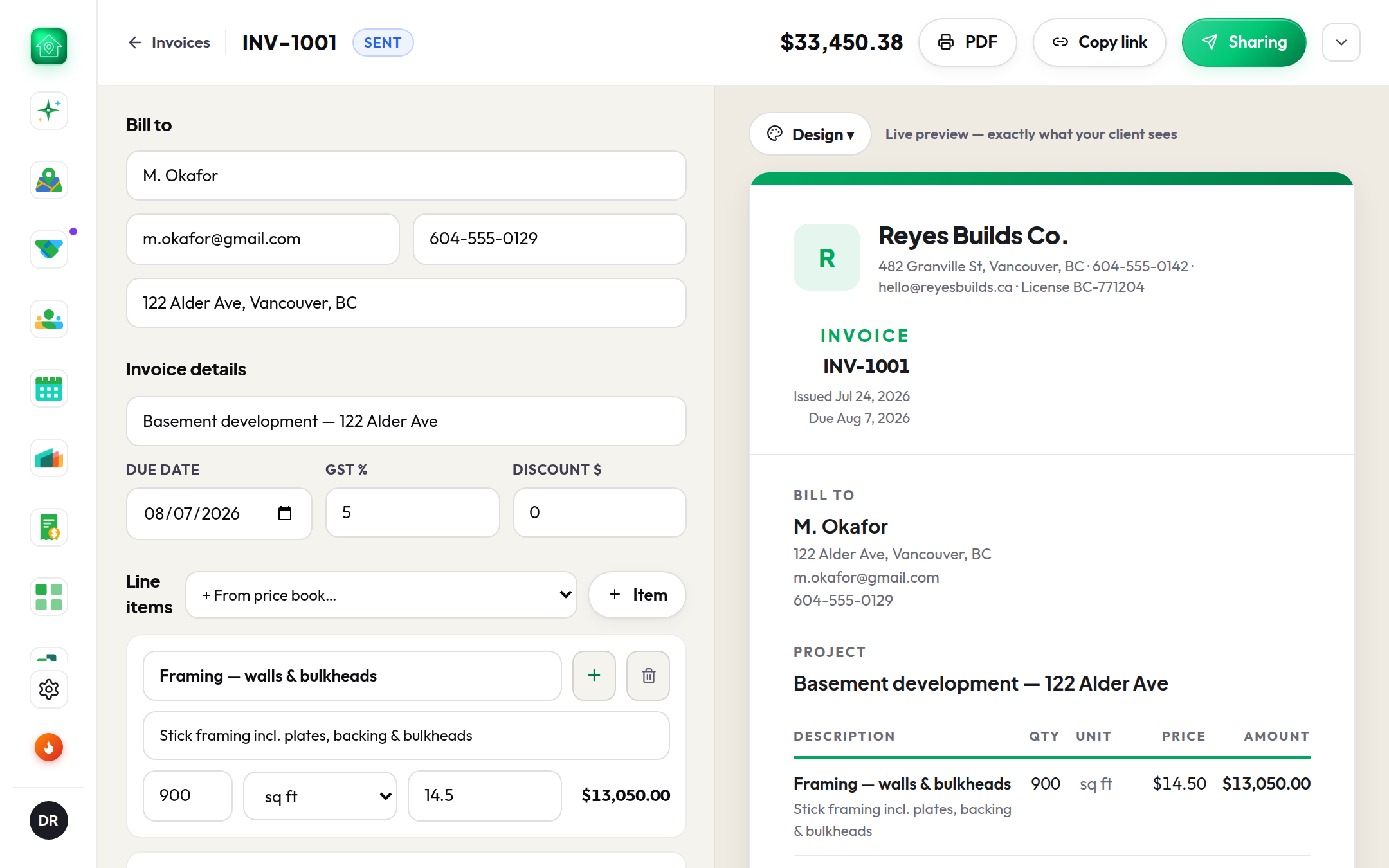Image resolution: width=1389 pixels, height=868 pixels.
Task: Click the line total $13,050.00 in editor
Action: pos(626,795)
